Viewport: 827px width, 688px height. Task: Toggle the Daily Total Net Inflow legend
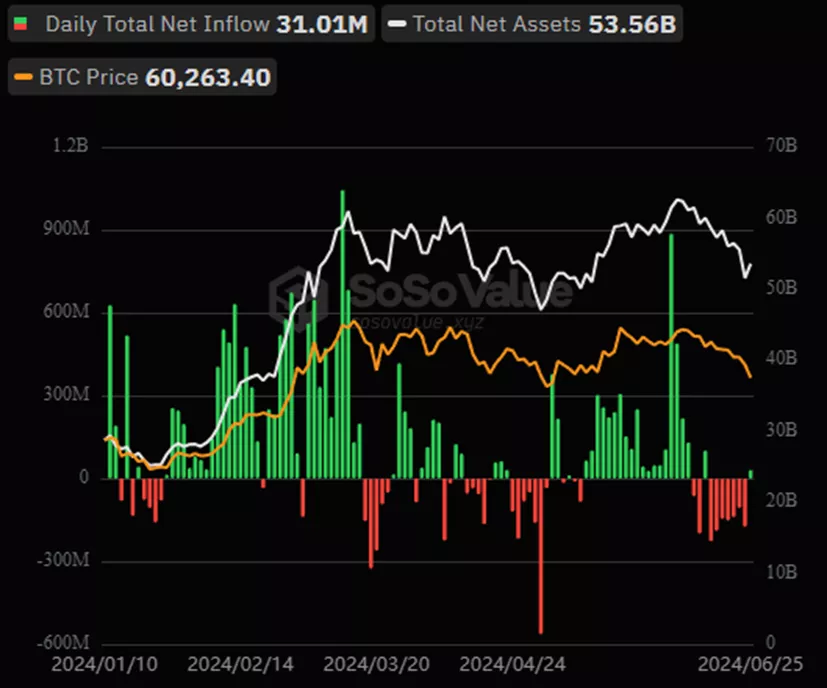click(190, 24)
